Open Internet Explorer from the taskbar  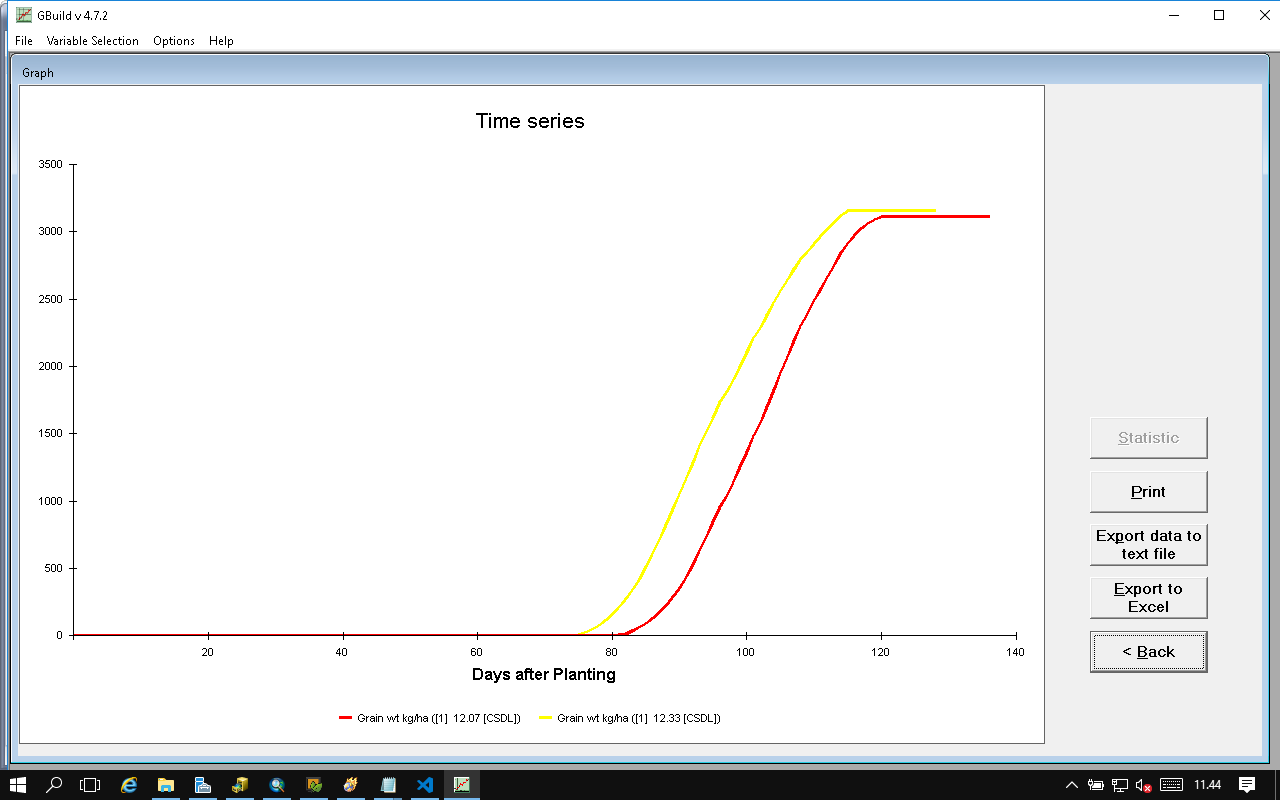point(129,785)
